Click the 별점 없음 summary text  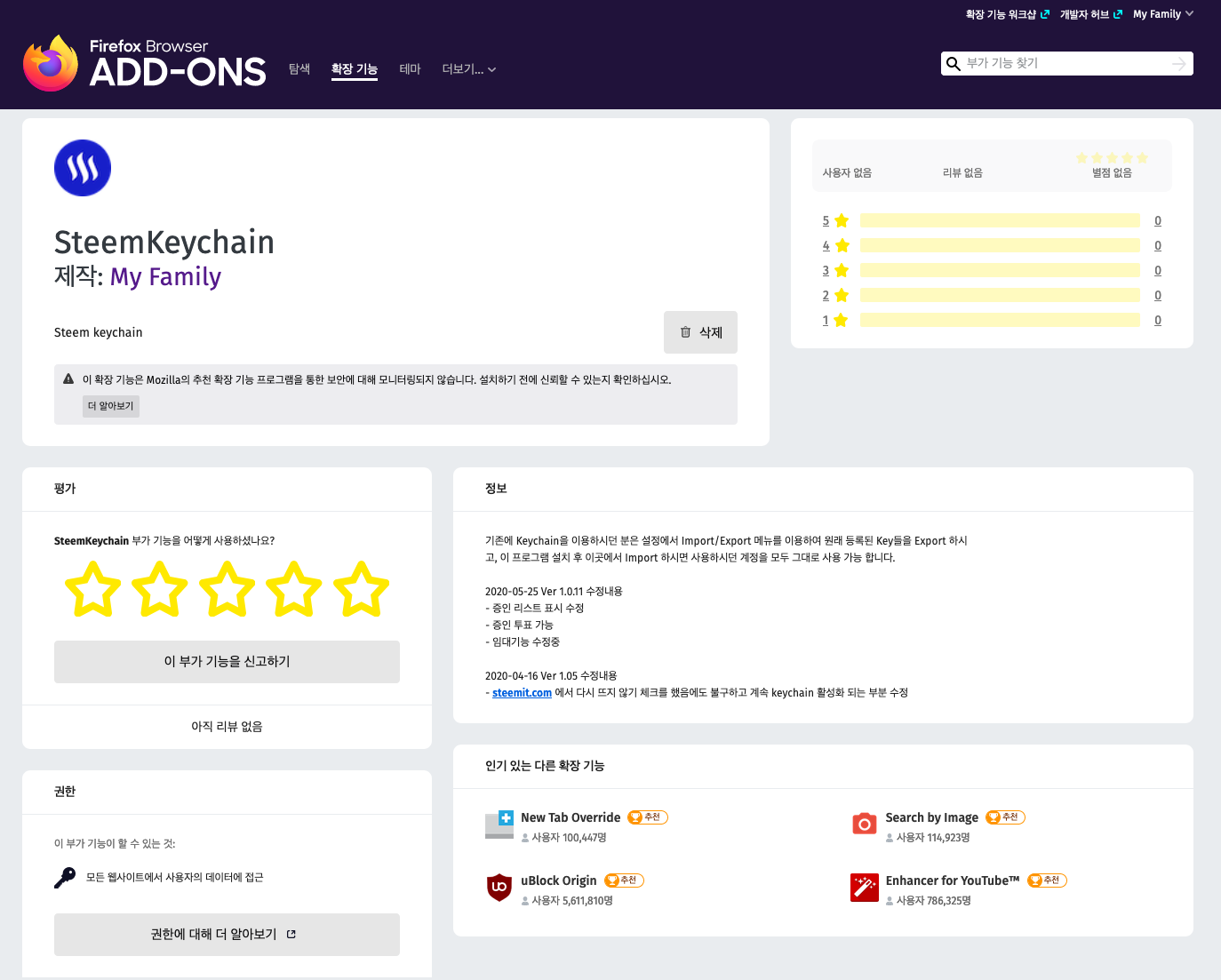[x=1112, y=172]
